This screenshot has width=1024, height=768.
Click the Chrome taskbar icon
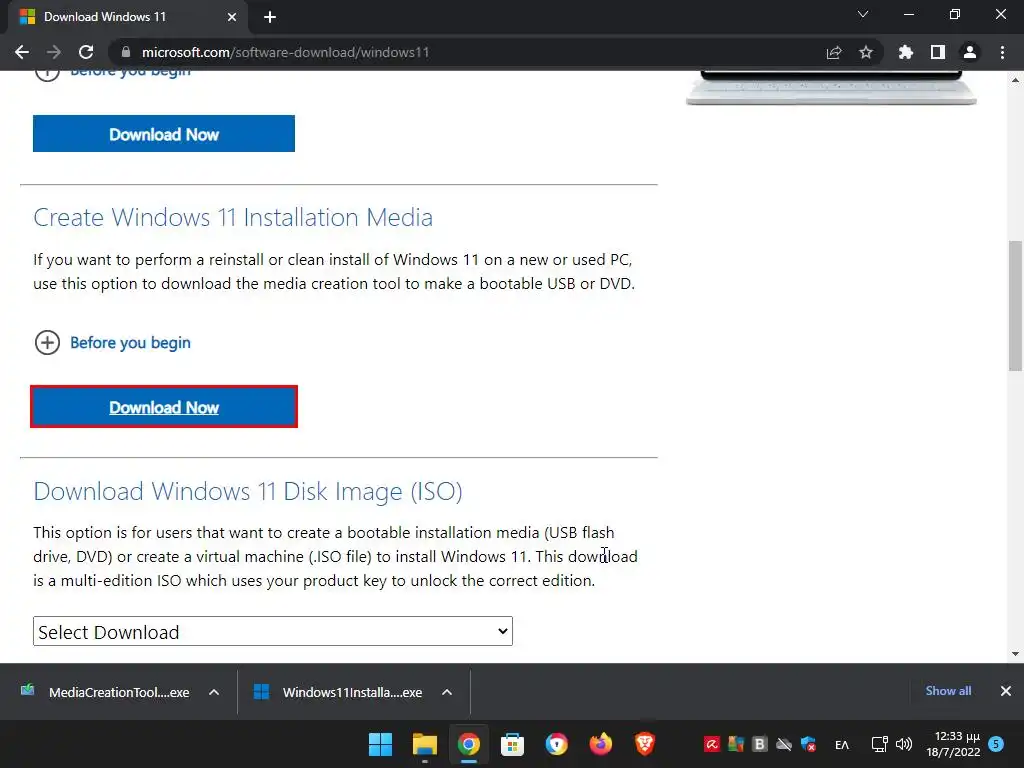(x=468, y=744)
